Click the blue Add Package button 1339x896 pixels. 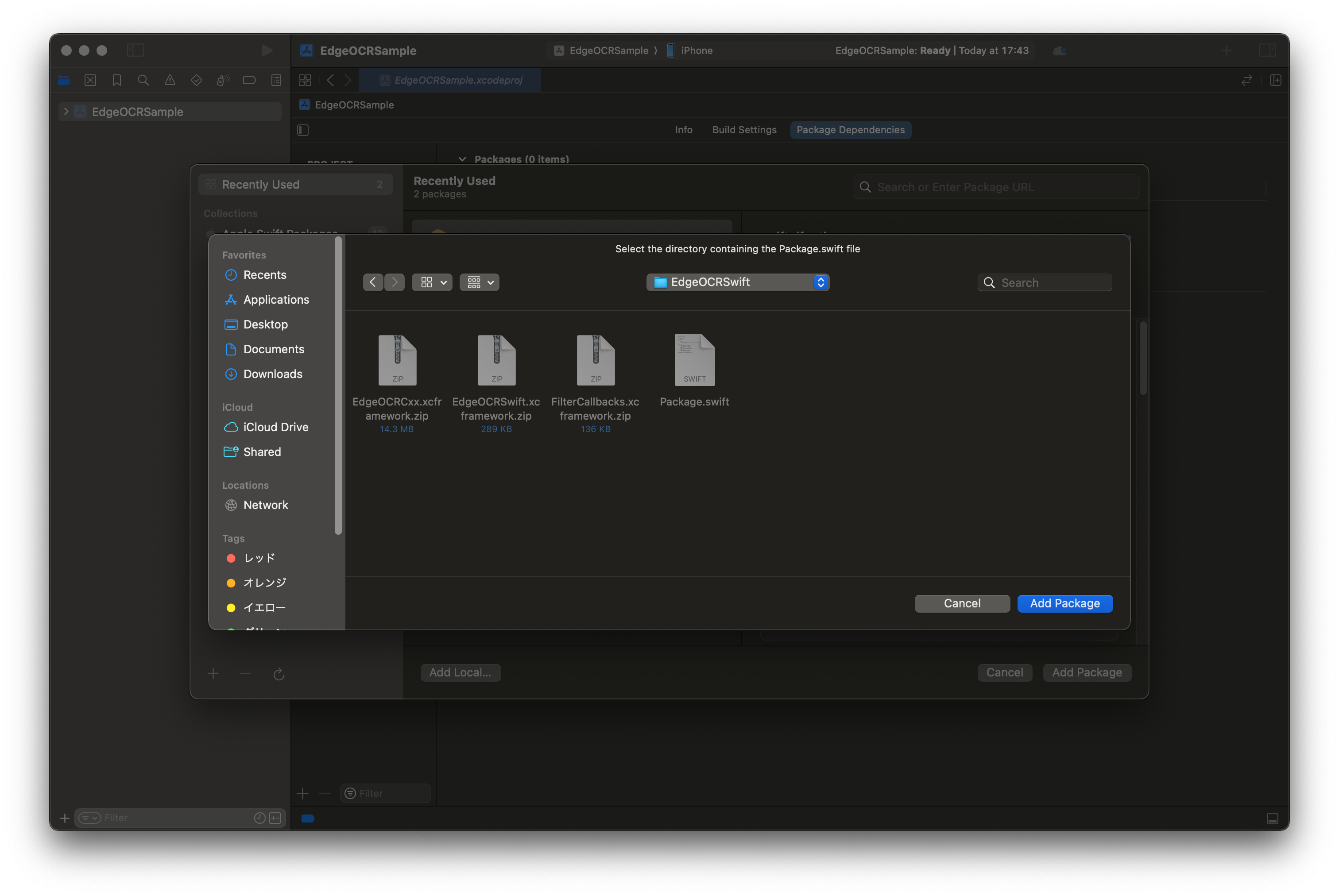click(1064, 603)
